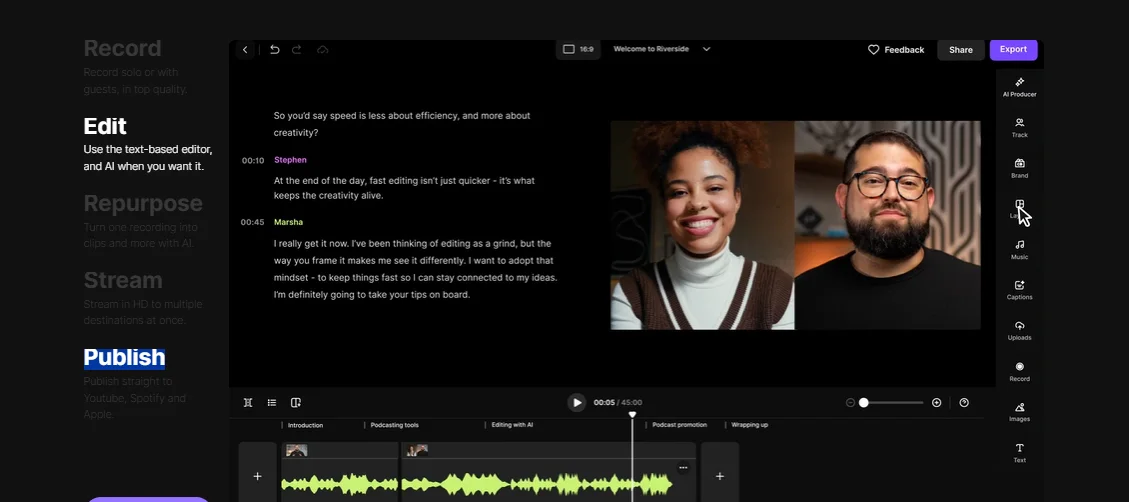Click the purple Export button
1129x502 pixels.
coord(1013,49)
